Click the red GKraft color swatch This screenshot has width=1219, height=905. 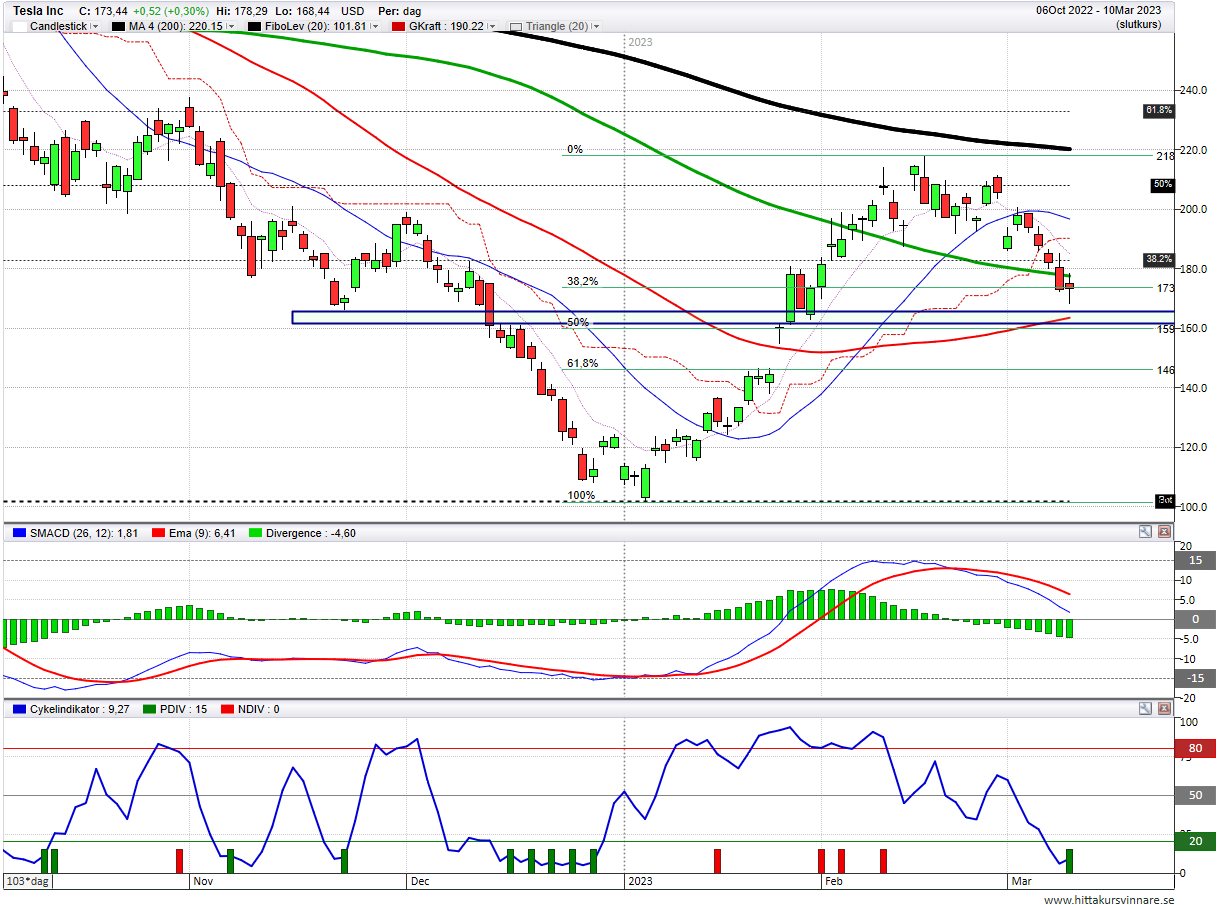coord(398,26)
